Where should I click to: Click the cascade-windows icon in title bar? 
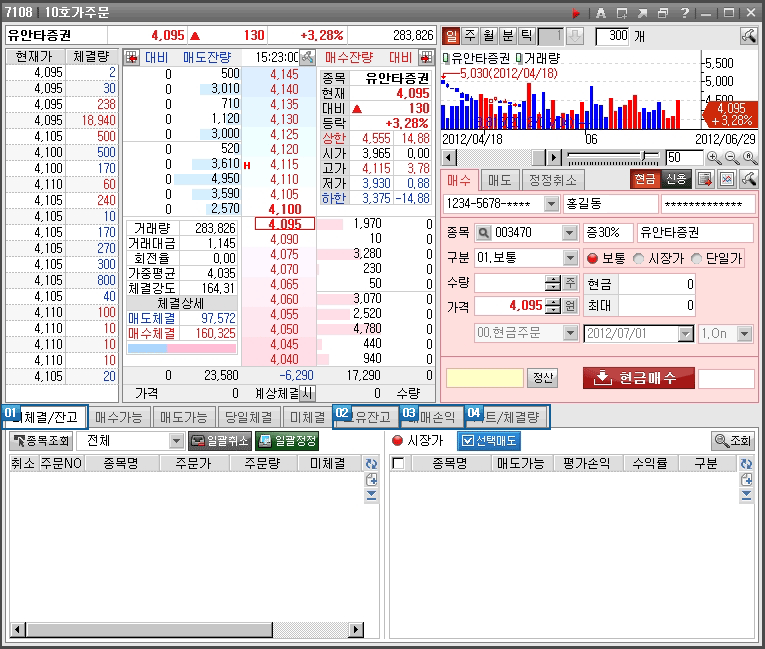(x=663, y=13)
